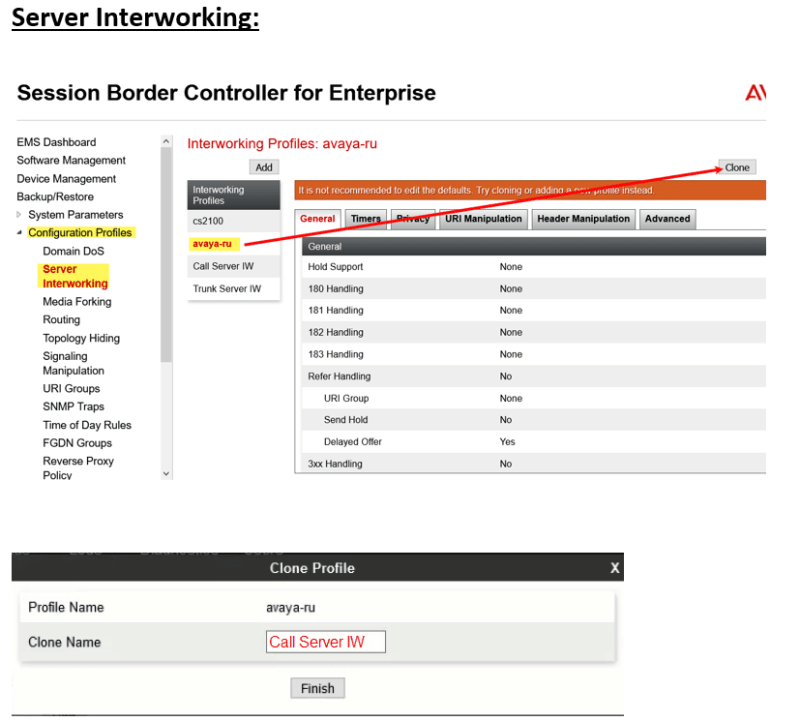This screenshot has width=800, height=721.
Task: Click Send Hold row label
Action: (345, 419)
